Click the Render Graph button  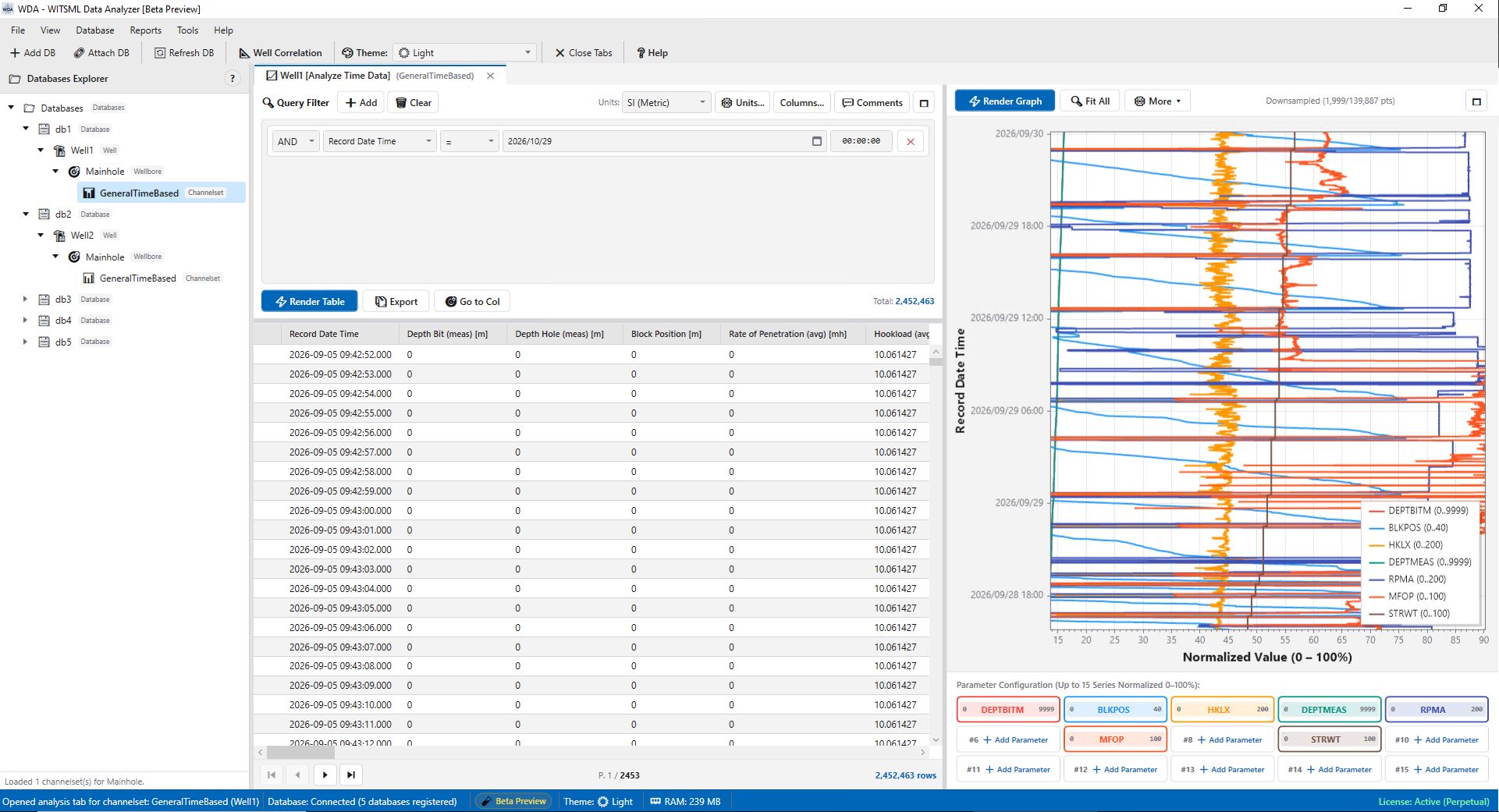[x=1005, y=101]
